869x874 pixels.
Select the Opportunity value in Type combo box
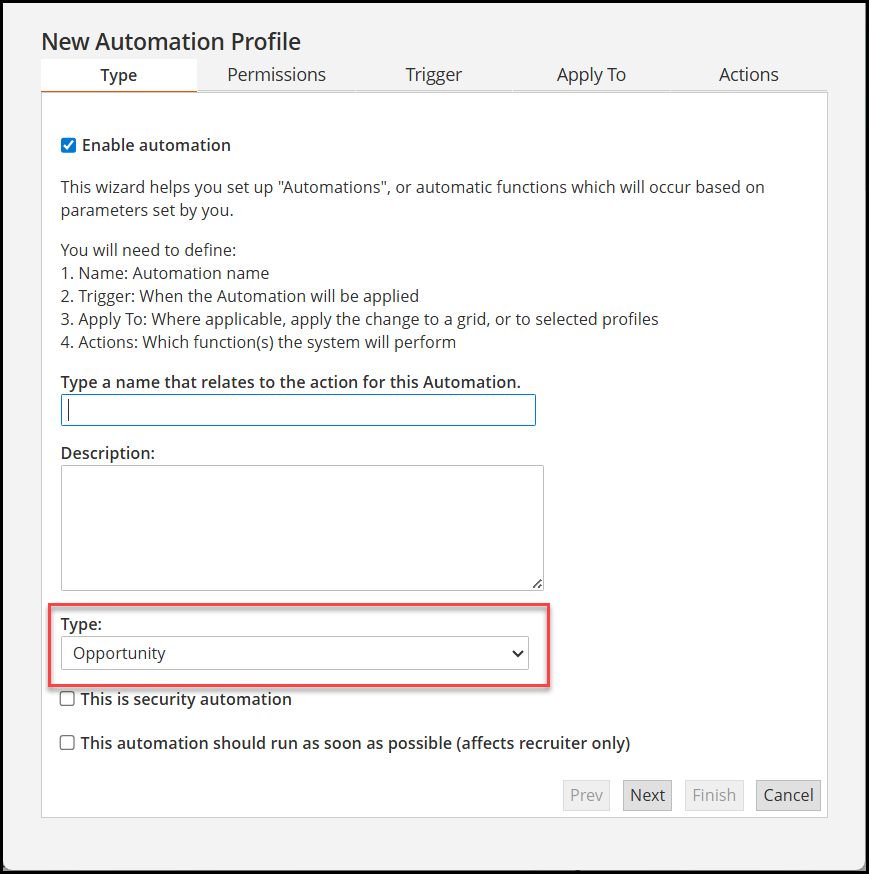click(x=295, y=653)
